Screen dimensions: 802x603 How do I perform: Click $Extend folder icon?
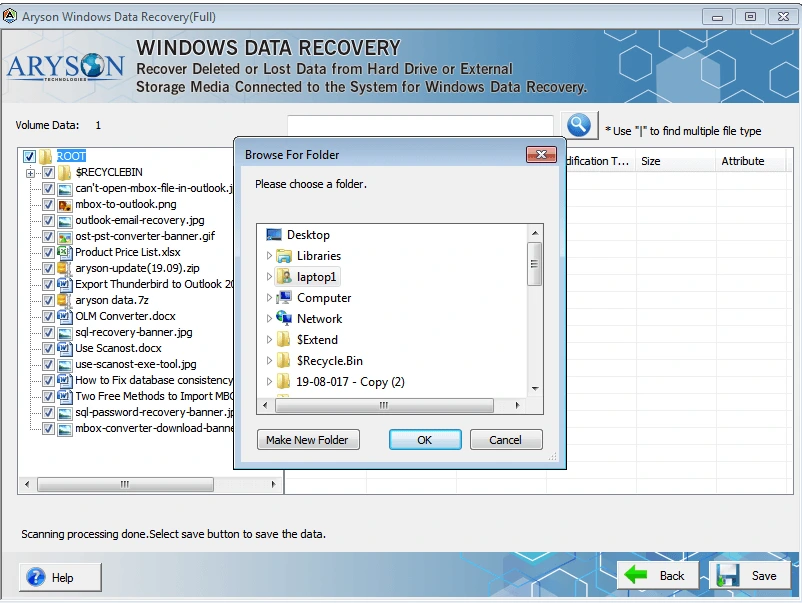click(283, 340)
